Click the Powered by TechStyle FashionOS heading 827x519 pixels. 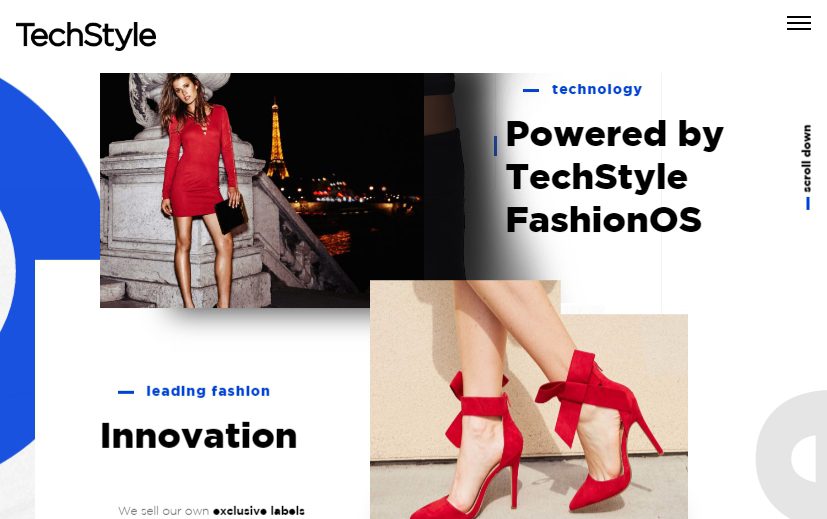(x=614, y=176)
